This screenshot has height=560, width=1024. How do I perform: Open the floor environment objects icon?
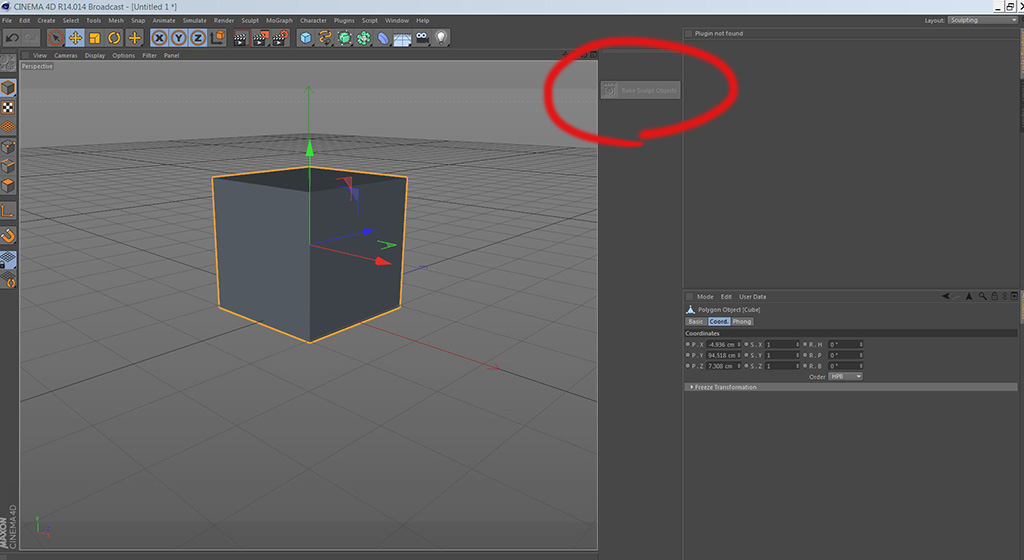pos(402,39)
